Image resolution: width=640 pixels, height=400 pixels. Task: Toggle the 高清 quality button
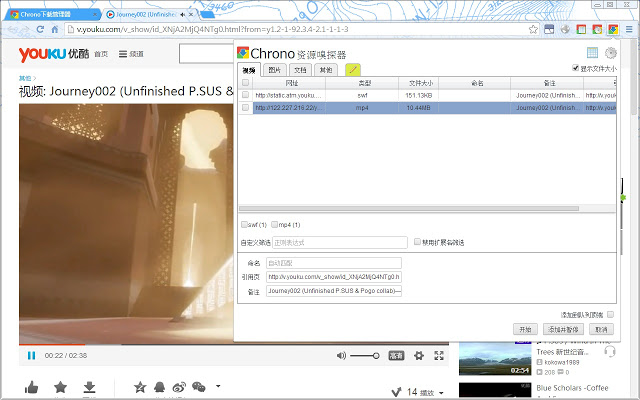click(x=396, y=356)
